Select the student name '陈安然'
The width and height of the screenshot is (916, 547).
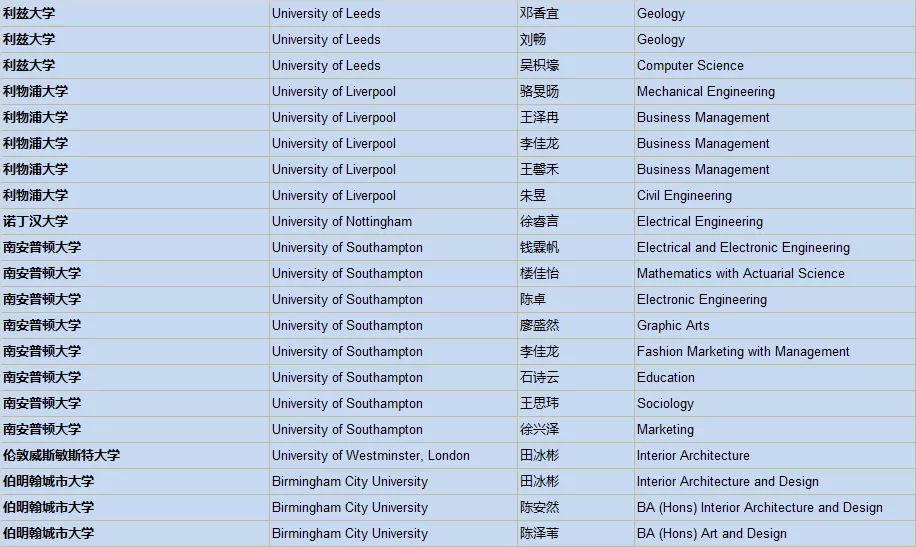point(539,507)
